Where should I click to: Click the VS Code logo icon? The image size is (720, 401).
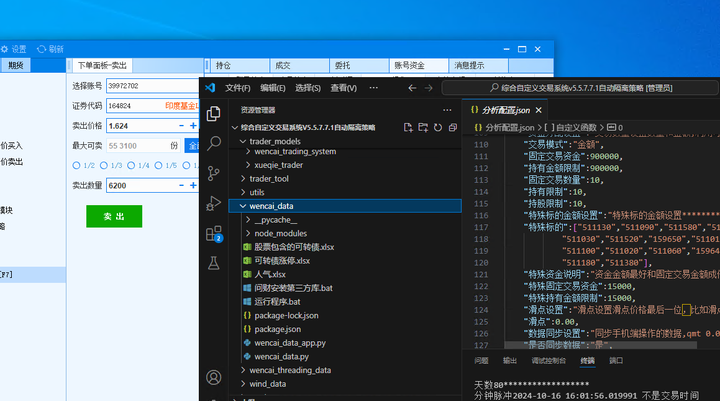(210, 88)
